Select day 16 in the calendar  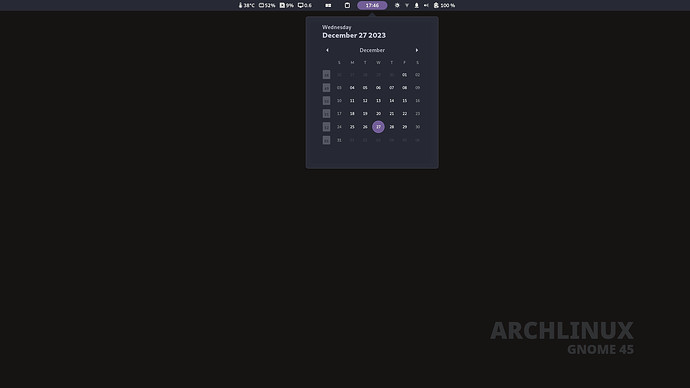tap(418, 101)
